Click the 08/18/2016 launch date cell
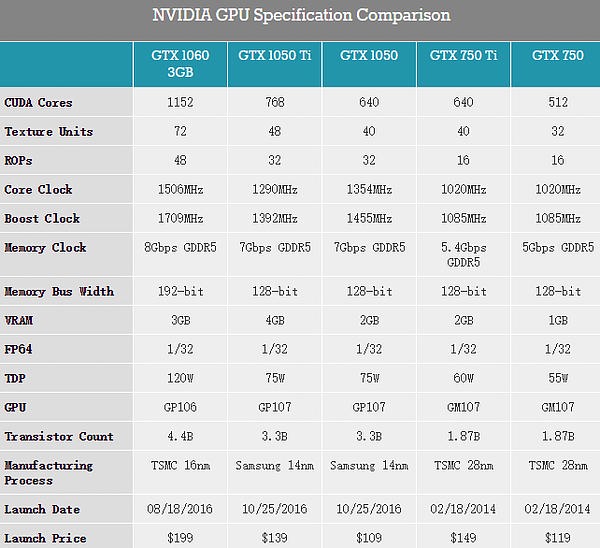This screenshot has width=600, height=548. point(180,509)
